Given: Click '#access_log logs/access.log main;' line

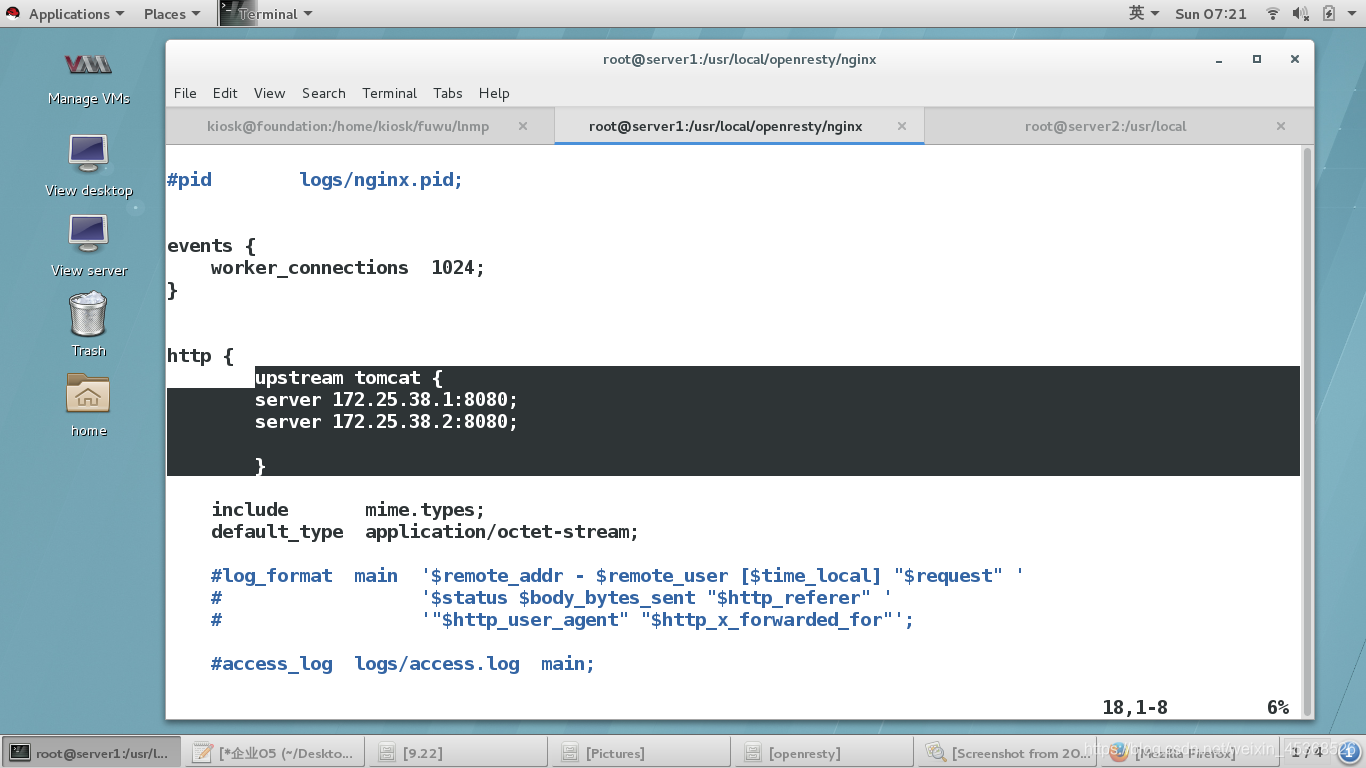Looking at the screenshot, I should click(403, 664).
